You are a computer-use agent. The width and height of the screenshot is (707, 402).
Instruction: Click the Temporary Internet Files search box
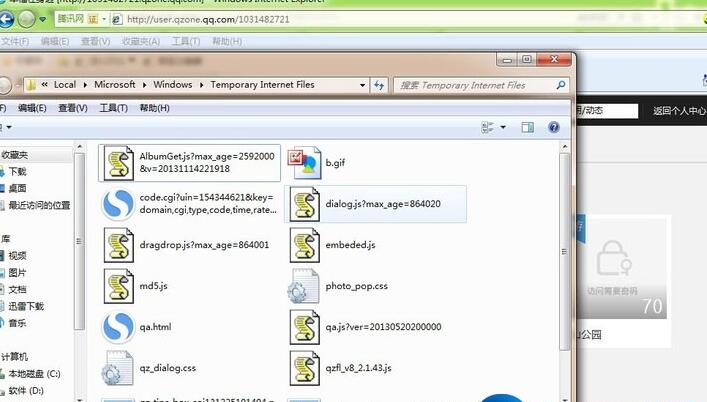475,86
